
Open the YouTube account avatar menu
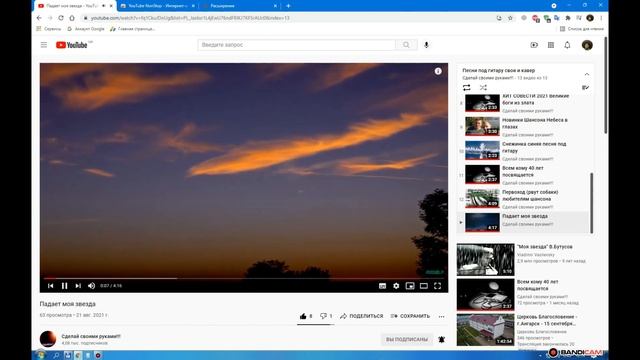(587, 45)
